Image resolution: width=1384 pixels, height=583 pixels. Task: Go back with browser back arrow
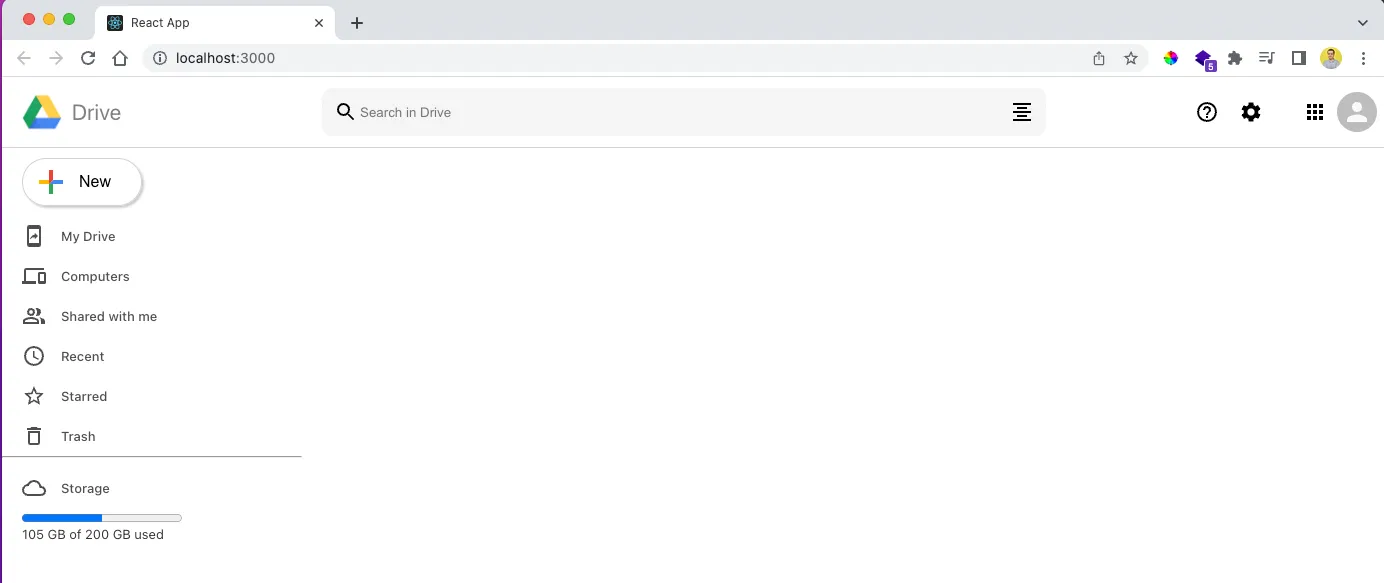(x=24, y=58)
